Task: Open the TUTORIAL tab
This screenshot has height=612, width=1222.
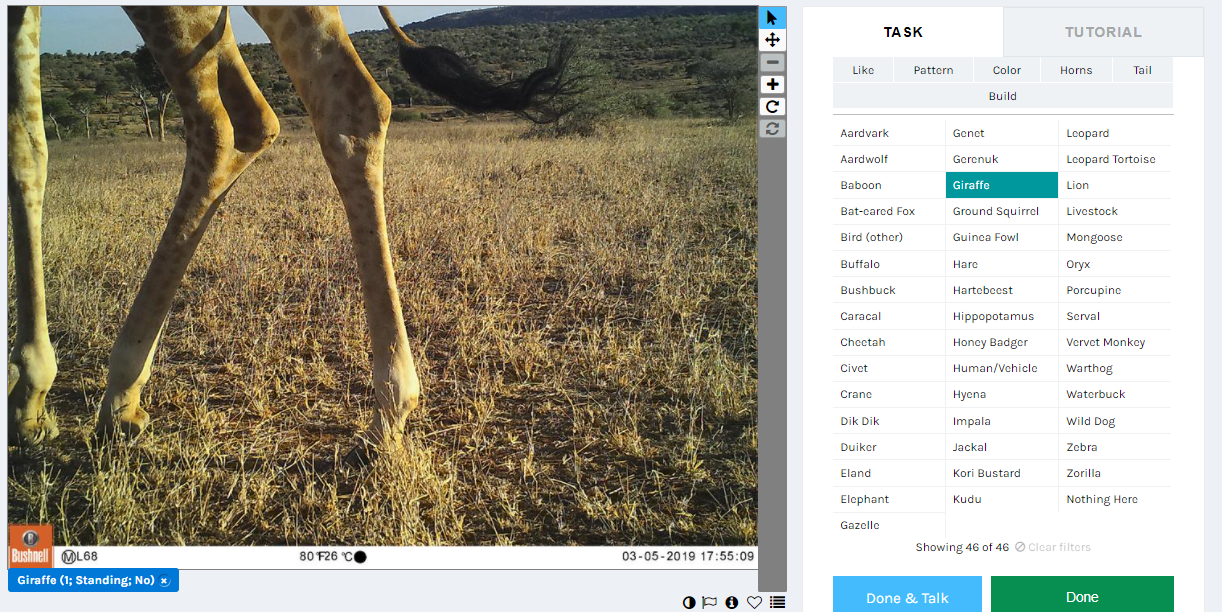Action: (1103, 32)
